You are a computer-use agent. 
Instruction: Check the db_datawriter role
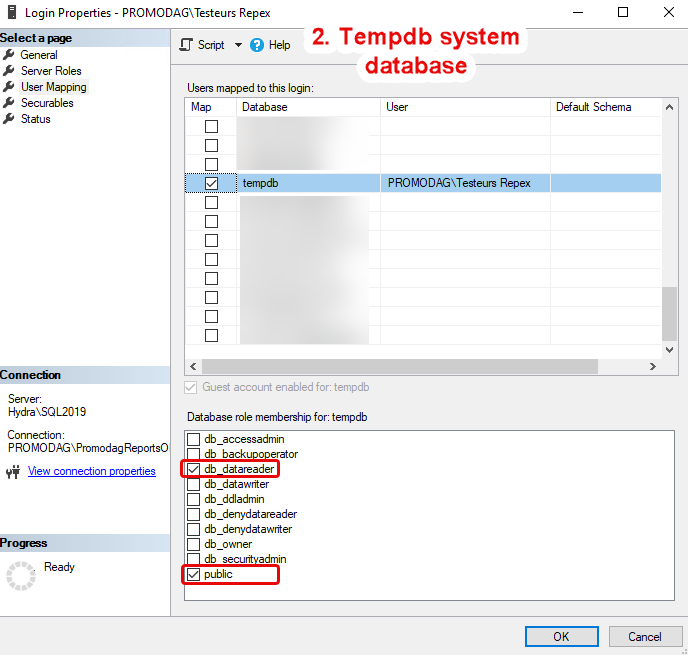[193, 484]
